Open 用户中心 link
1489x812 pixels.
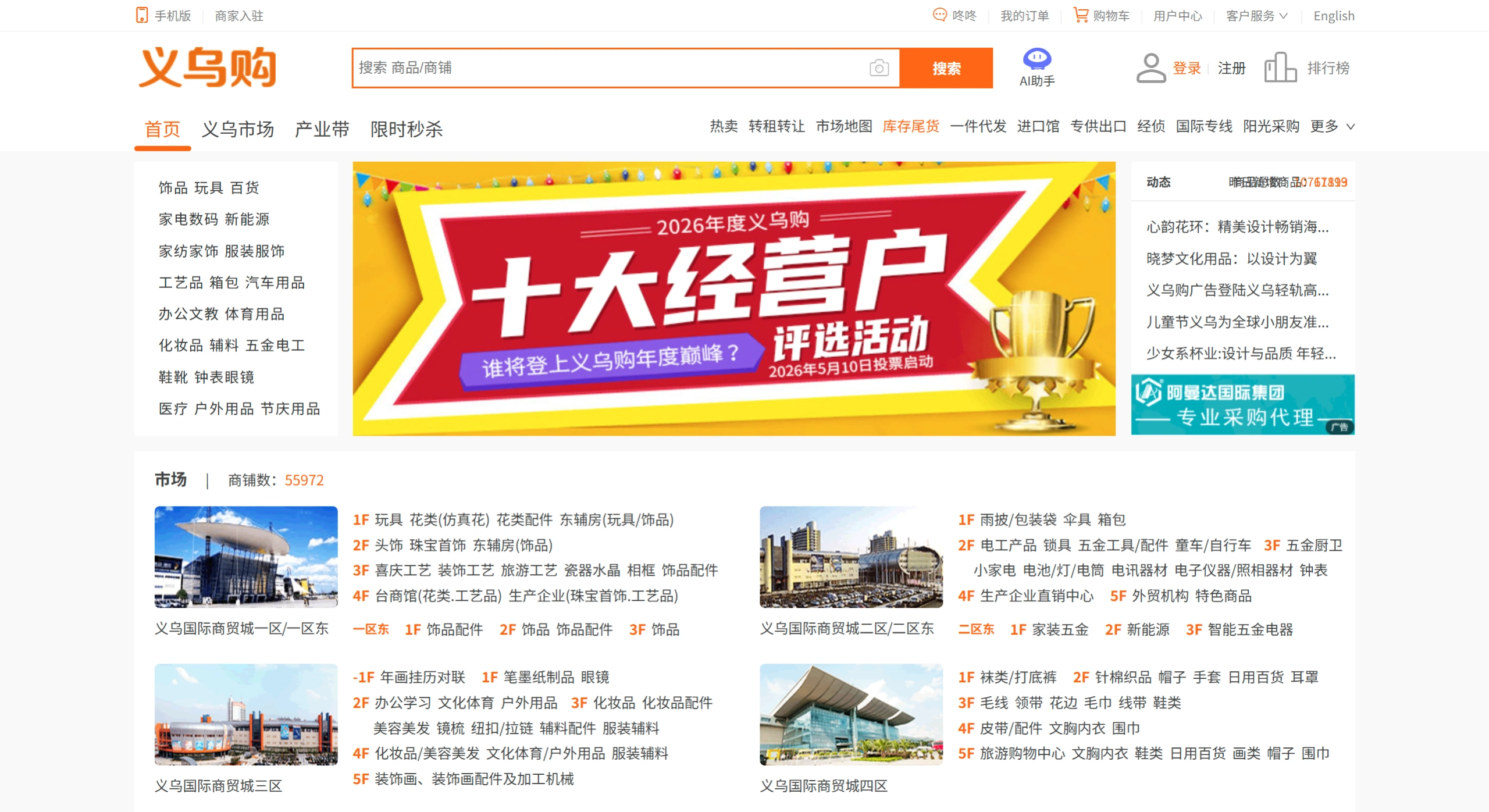click(1178, 16)
